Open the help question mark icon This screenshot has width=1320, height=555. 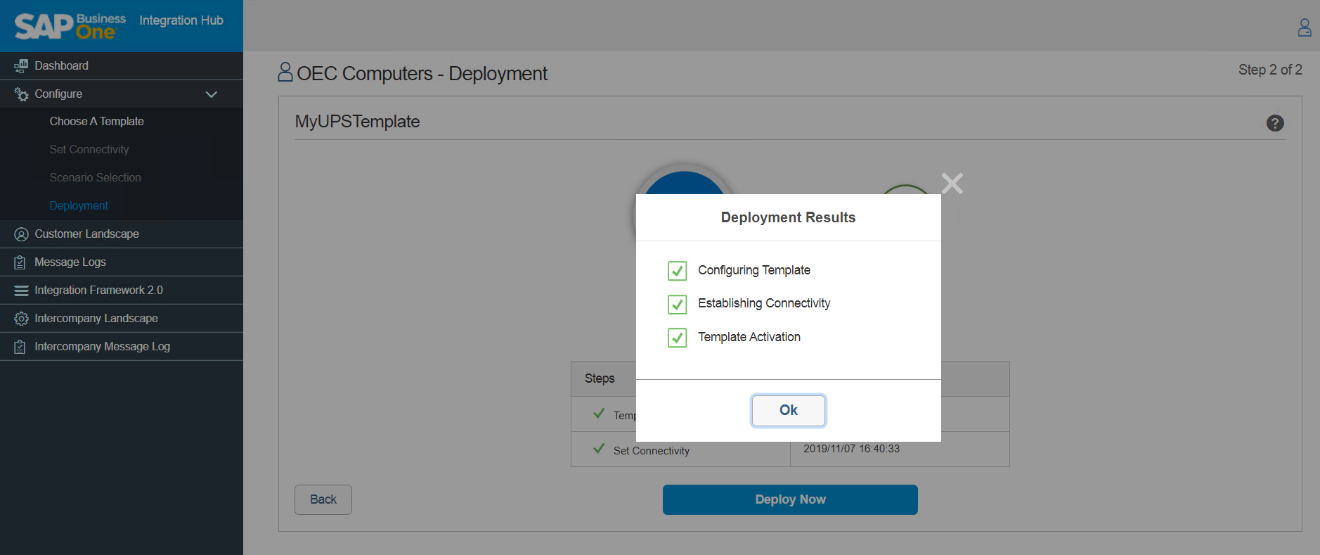click(x=1275, y=123)
